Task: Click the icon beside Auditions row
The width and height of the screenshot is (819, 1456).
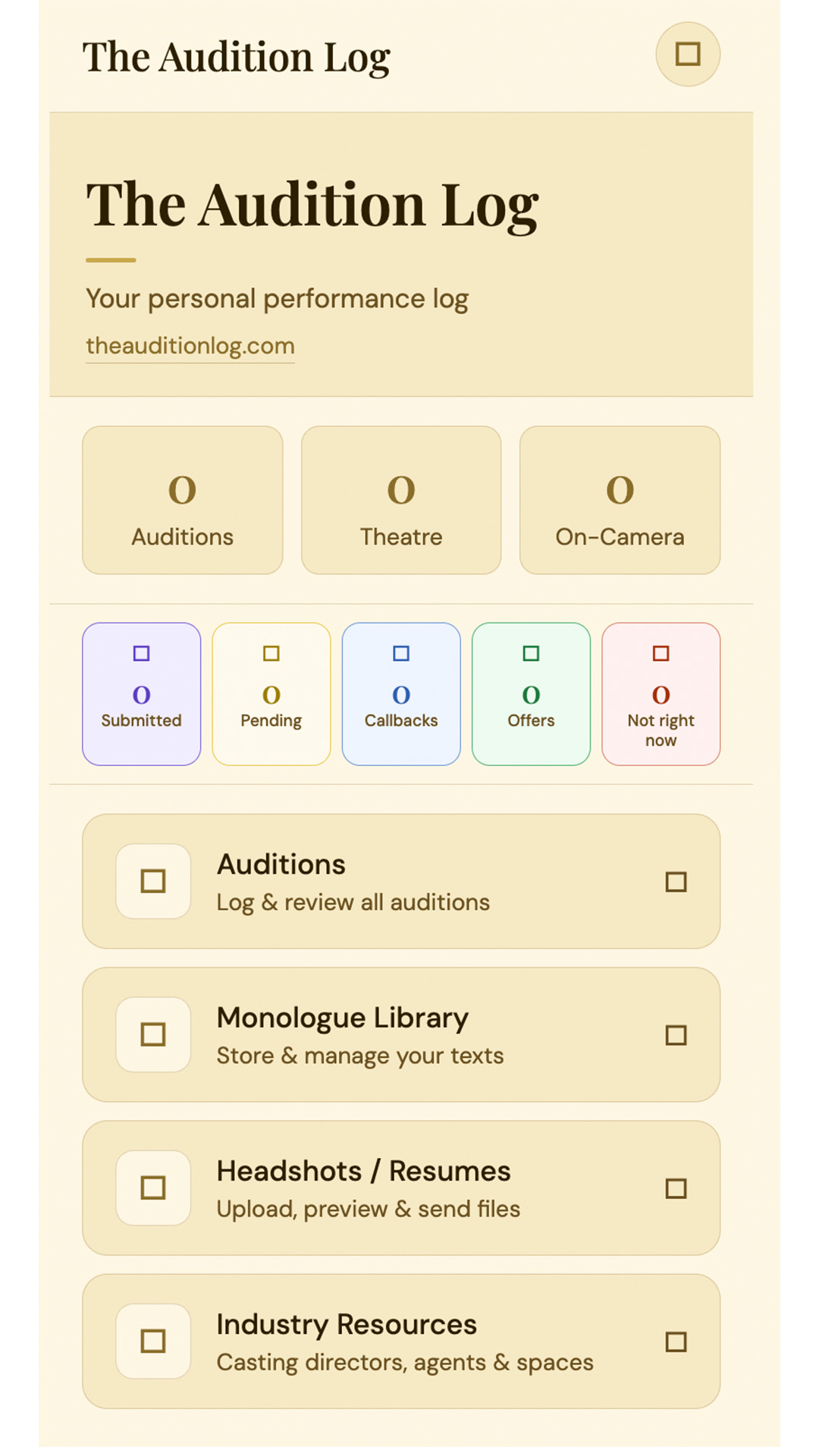Action: pyautogui.click(x=153, y=881)
